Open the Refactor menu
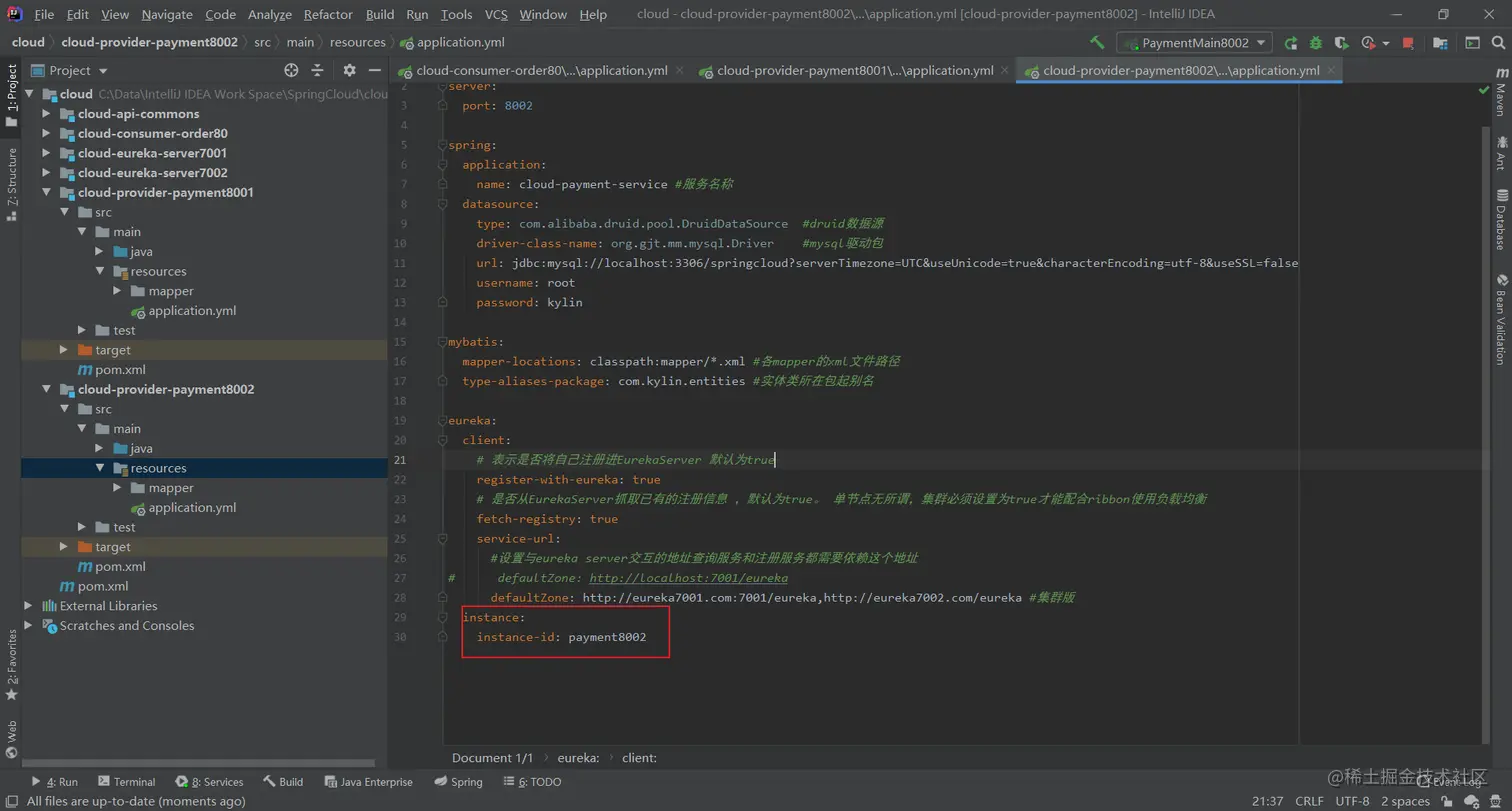The width and height of the screenshot is (1512, 811). click(328, 14)
